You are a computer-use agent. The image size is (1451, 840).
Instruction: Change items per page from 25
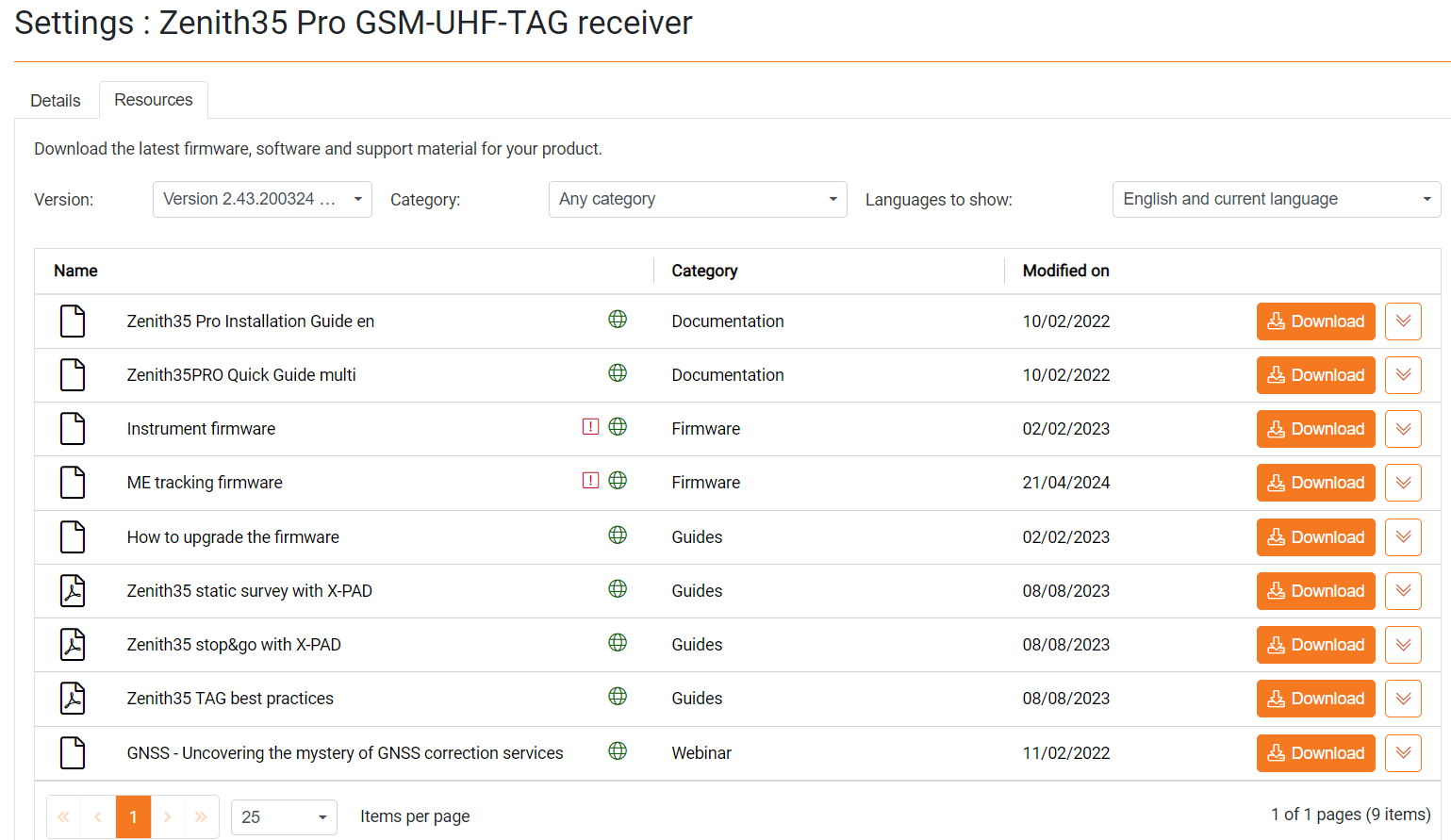pos(284,817)
